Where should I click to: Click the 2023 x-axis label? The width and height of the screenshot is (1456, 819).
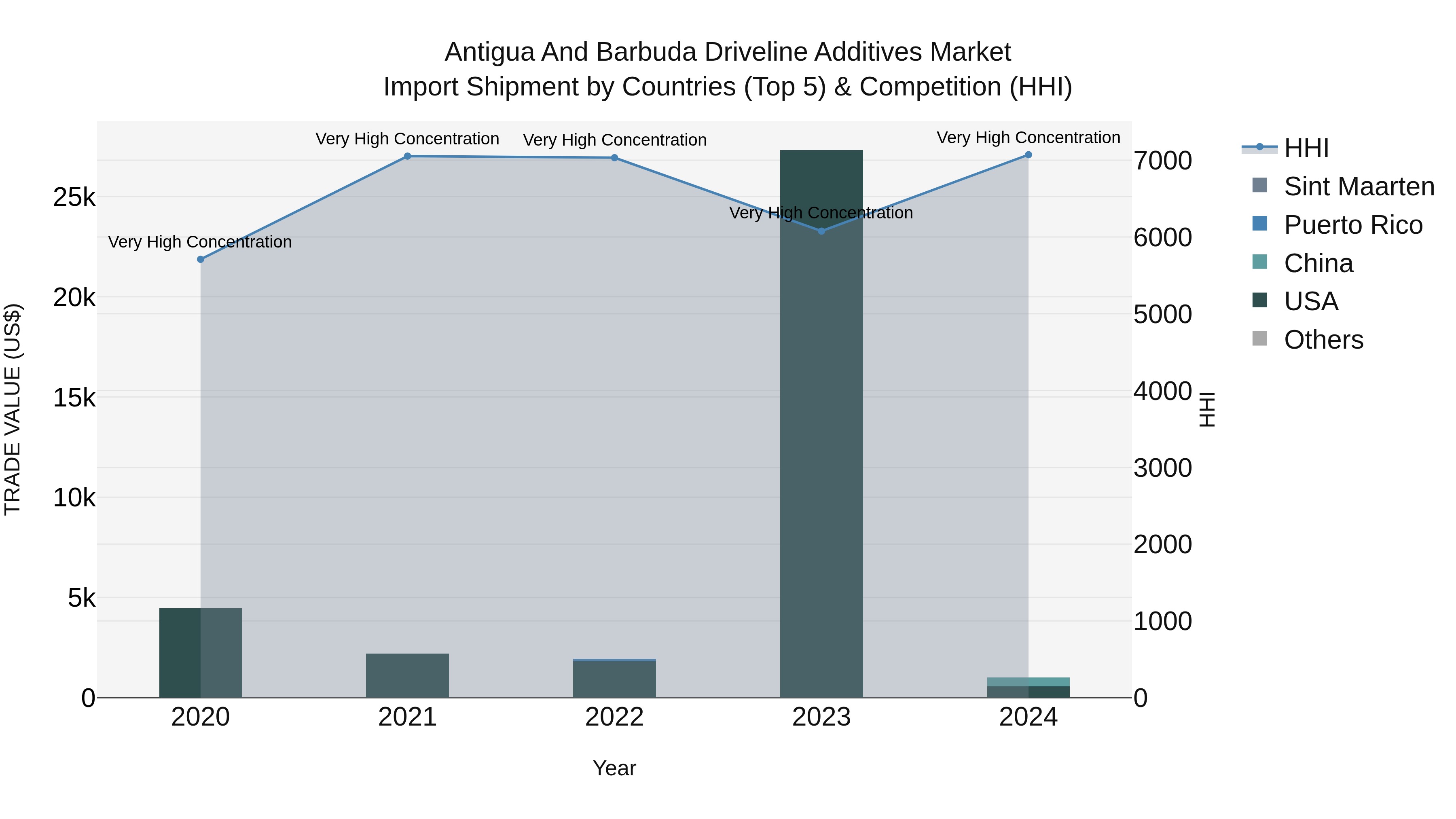(x=821, y=717)
